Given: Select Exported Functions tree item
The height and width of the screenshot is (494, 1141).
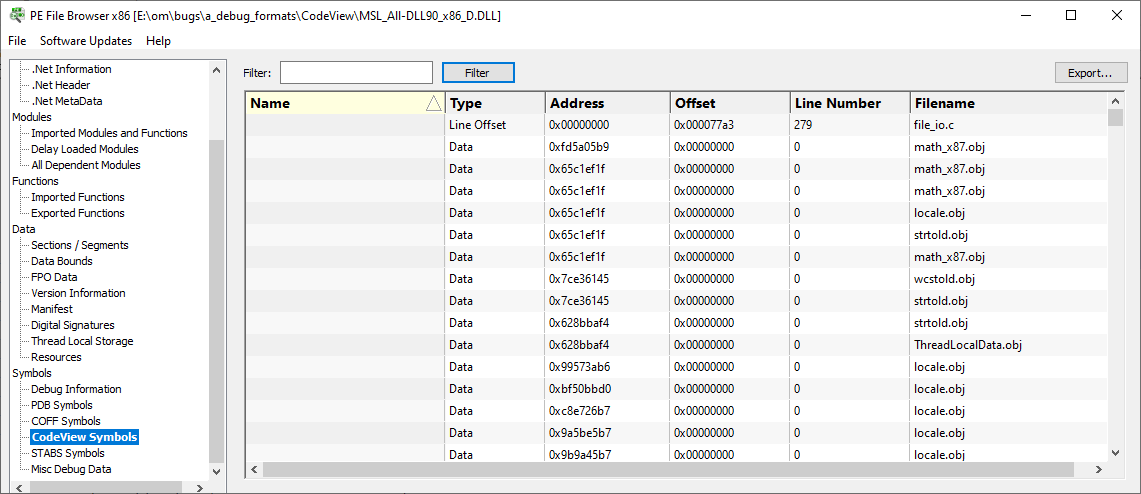Looking at the screenshot, I should pos(78,213).
